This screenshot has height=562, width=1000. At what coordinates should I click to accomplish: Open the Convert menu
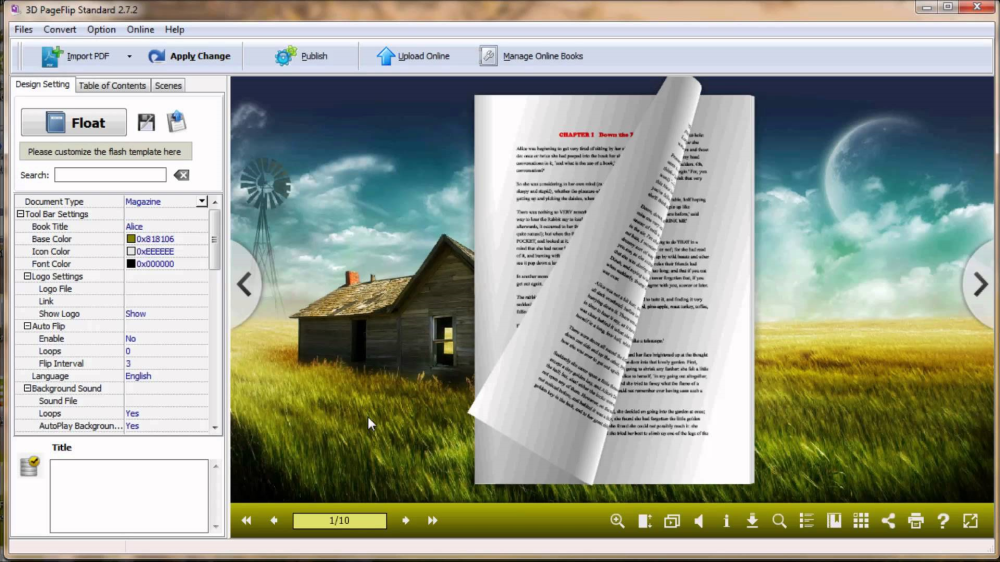pos(59,29)
